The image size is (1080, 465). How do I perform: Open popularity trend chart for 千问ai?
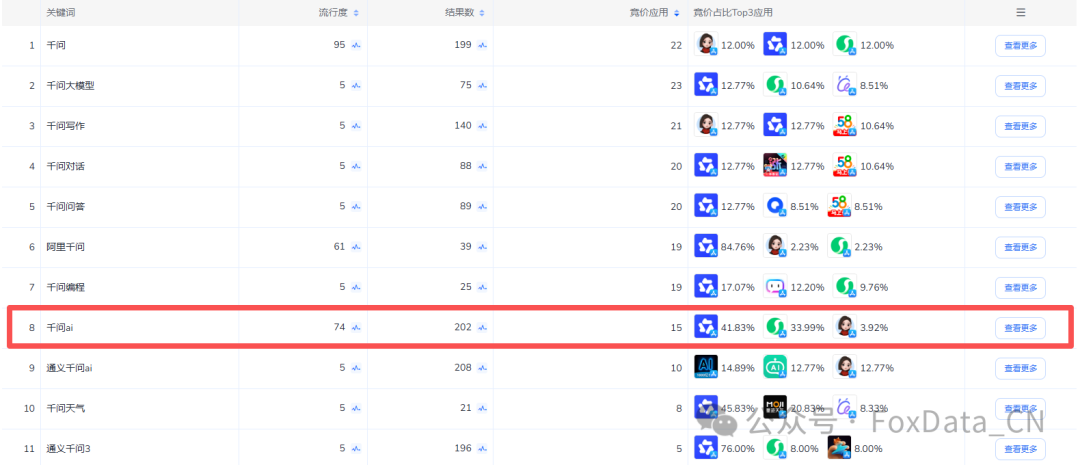[x=356, y=328]
